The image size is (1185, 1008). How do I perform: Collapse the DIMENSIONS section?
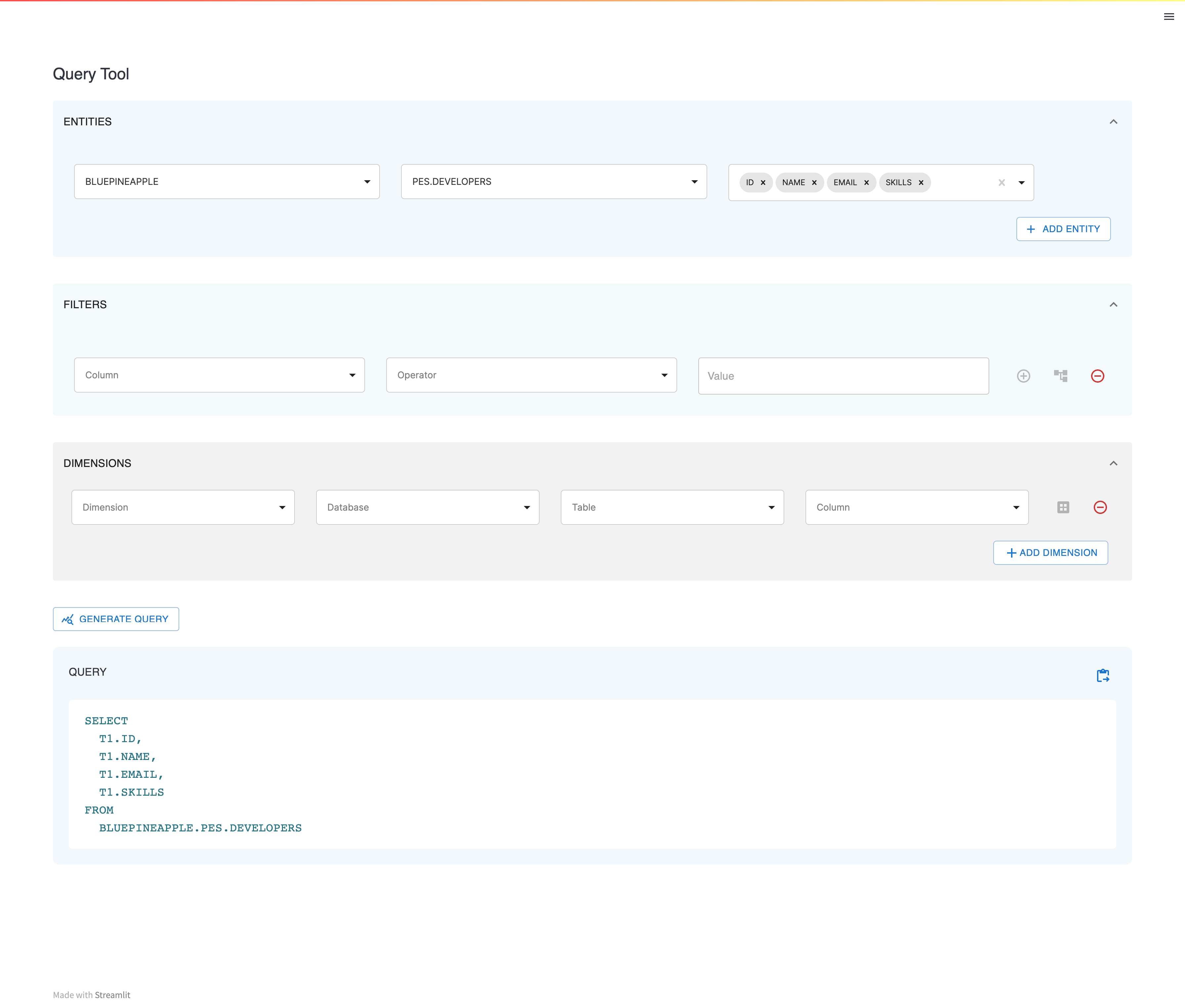tap(1114, 463)
